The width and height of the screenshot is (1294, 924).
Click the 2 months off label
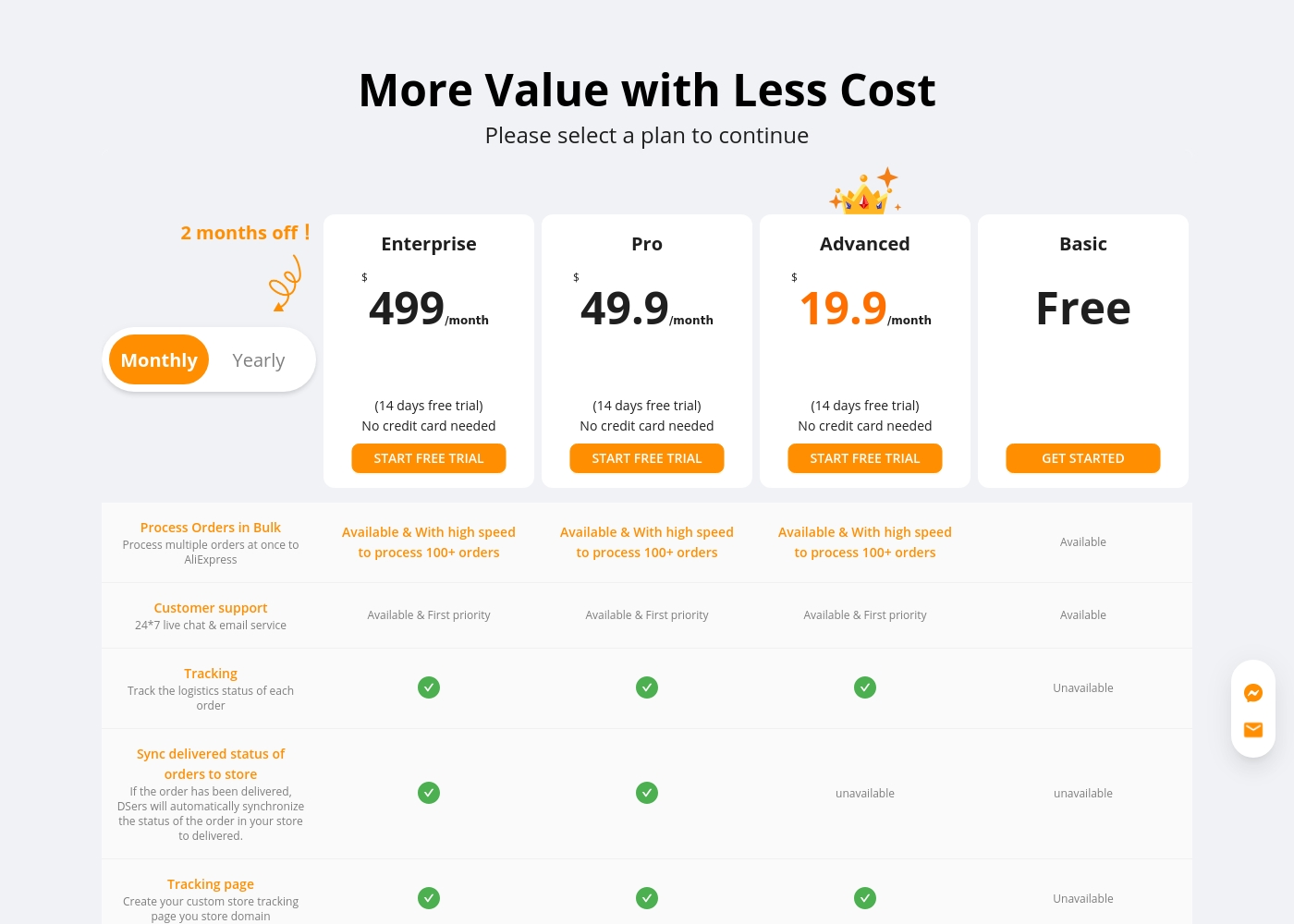pyautogui.click(x=245, y=233)
